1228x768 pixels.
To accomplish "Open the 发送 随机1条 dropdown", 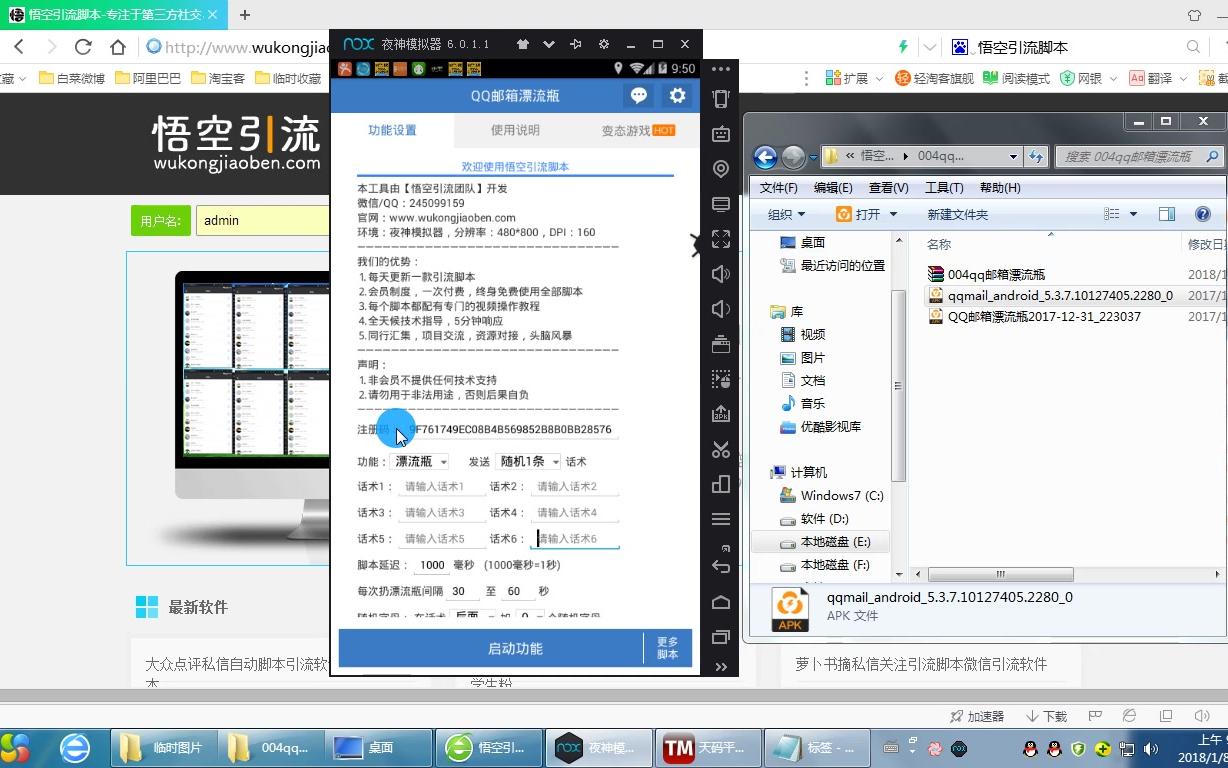I will click(527, 461).
